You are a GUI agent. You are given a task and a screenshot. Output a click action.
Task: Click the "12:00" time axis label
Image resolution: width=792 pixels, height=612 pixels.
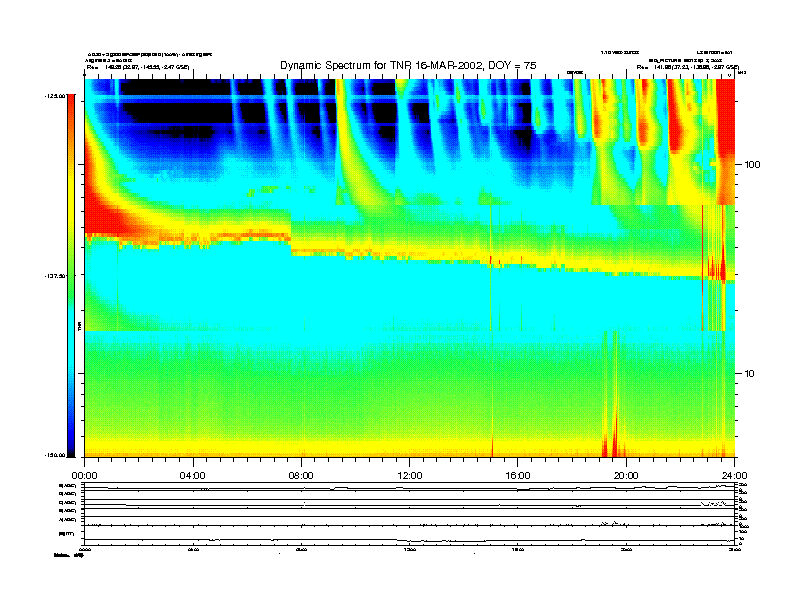[410, 476]
